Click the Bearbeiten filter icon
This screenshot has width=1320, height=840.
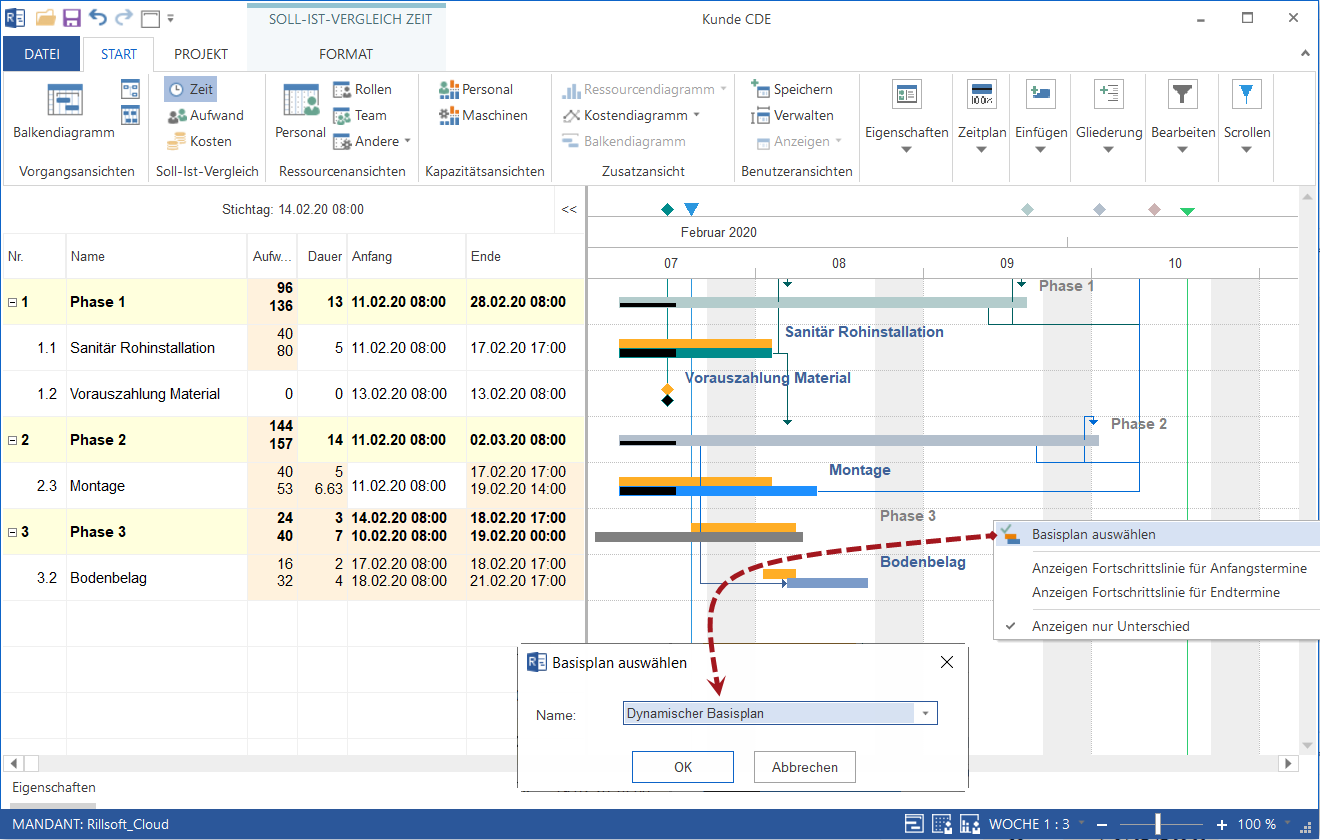(1182, 95)
